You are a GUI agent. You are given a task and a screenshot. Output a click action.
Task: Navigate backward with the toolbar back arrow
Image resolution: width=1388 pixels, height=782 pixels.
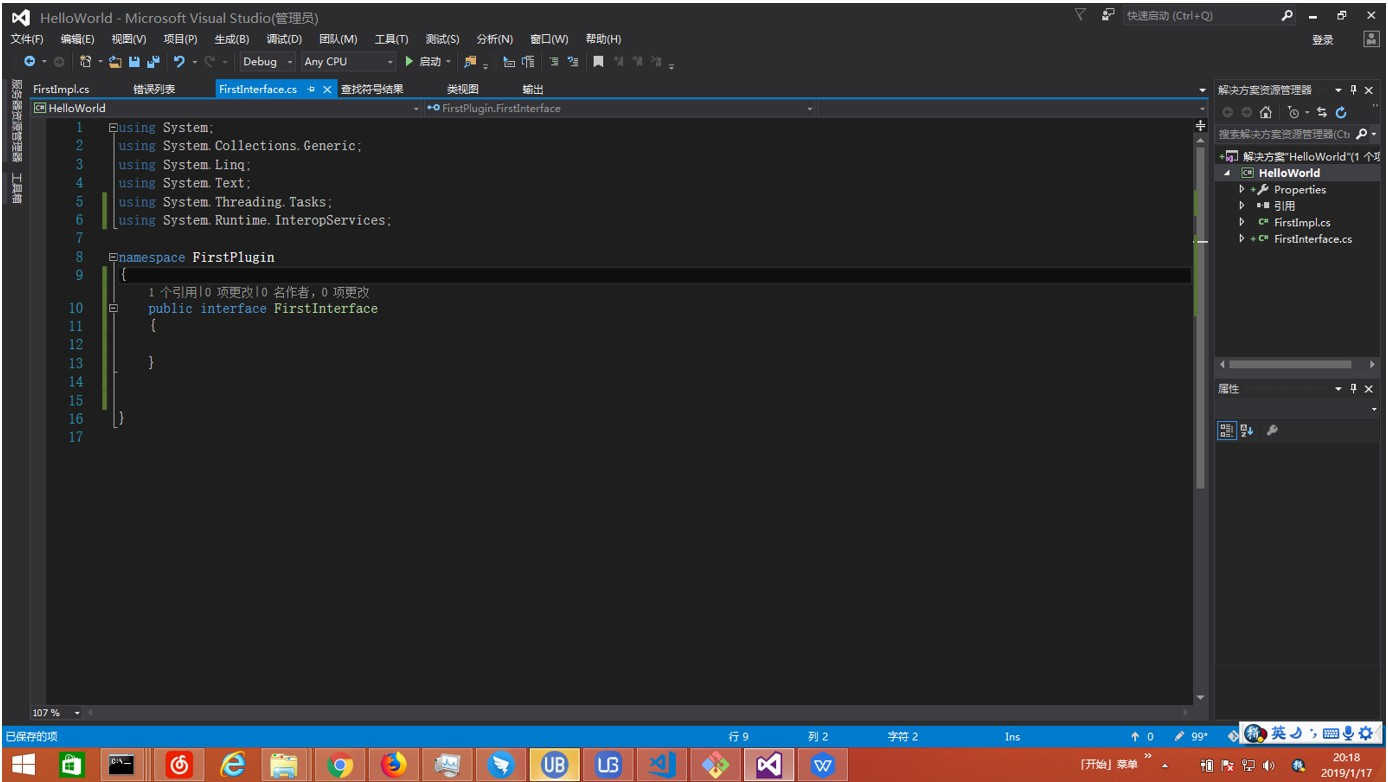pyautogui.click(x=30, y=62)
